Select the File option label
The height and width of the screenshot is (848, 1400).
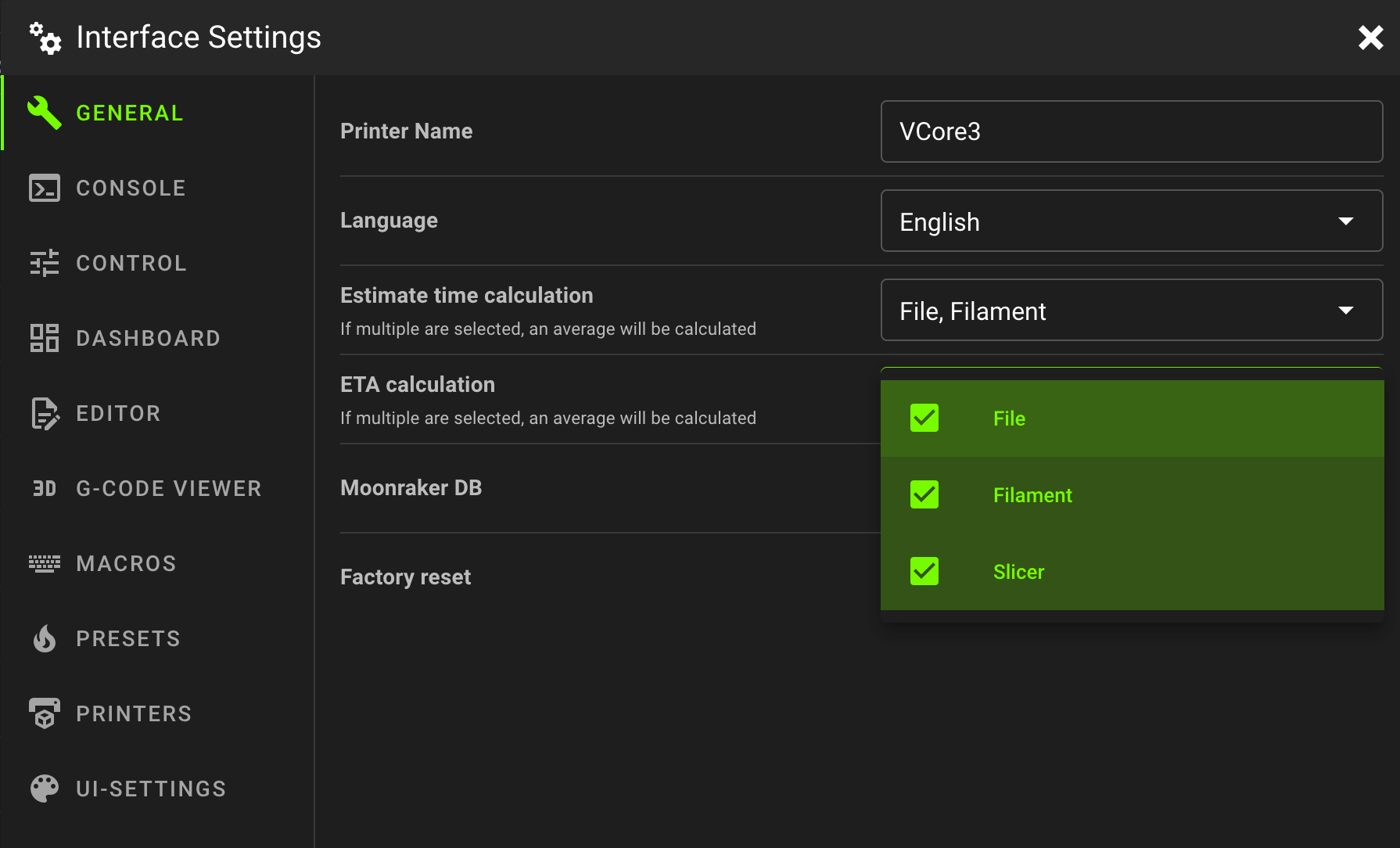1009,419
